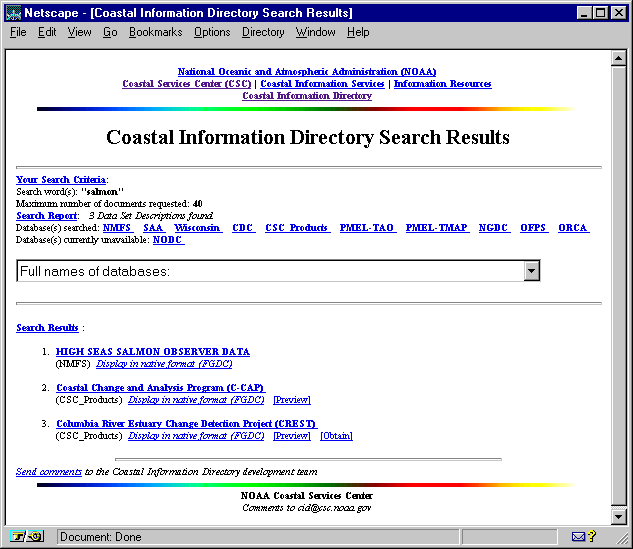Open the Edit menu
This screenshot has height=549, width=633.
[47, 32]
